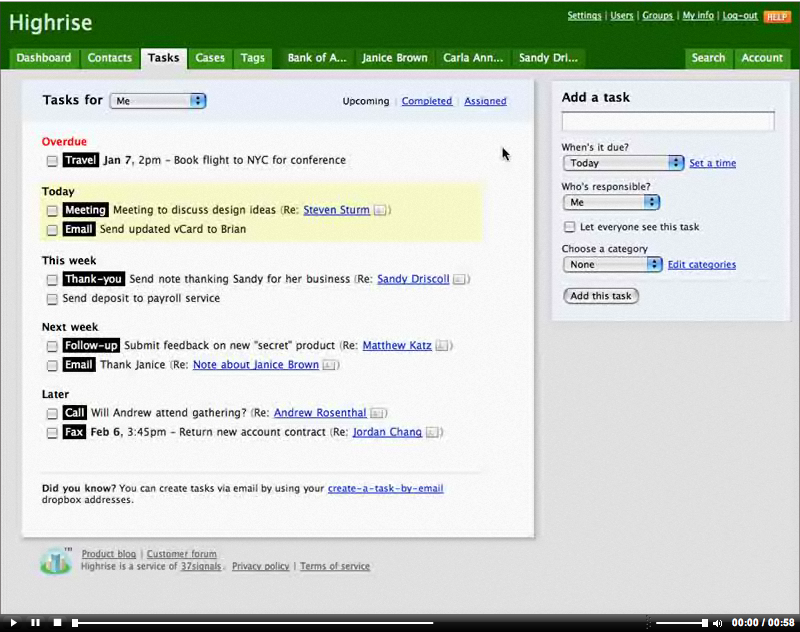
Task: Check off Return new account contract task
Action: click(x=52, y=434)
